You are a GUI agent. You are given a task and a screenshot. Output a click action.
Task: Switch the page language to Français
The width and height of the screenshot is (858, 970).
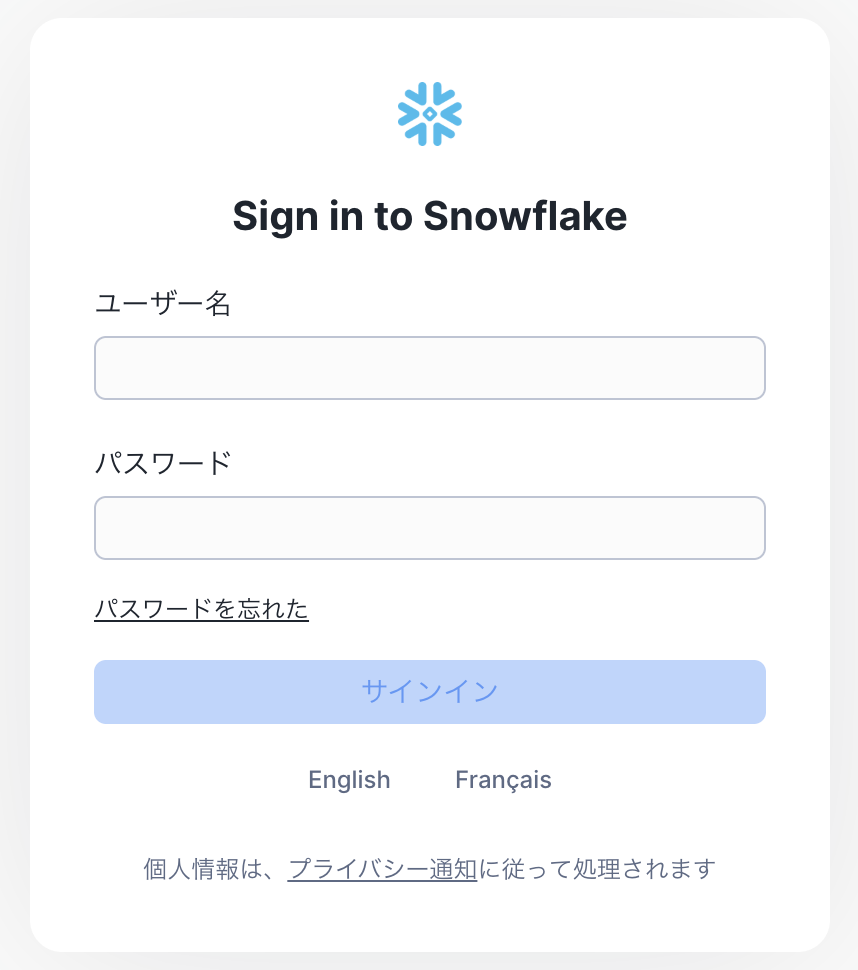503,780
